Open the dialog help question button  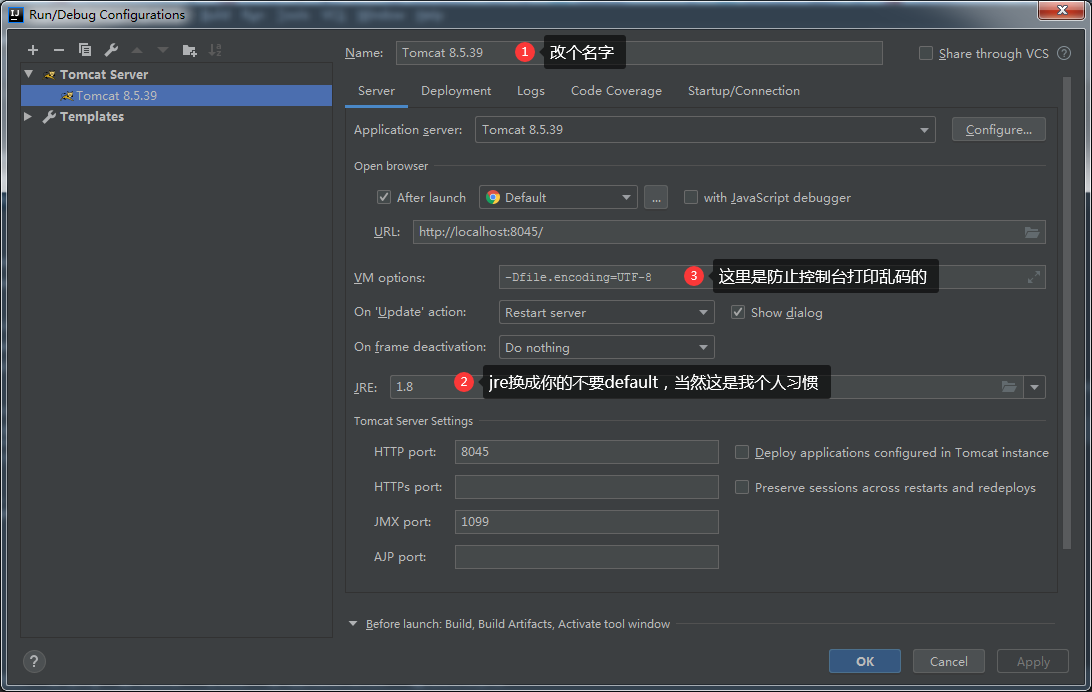tap(34, 661)
